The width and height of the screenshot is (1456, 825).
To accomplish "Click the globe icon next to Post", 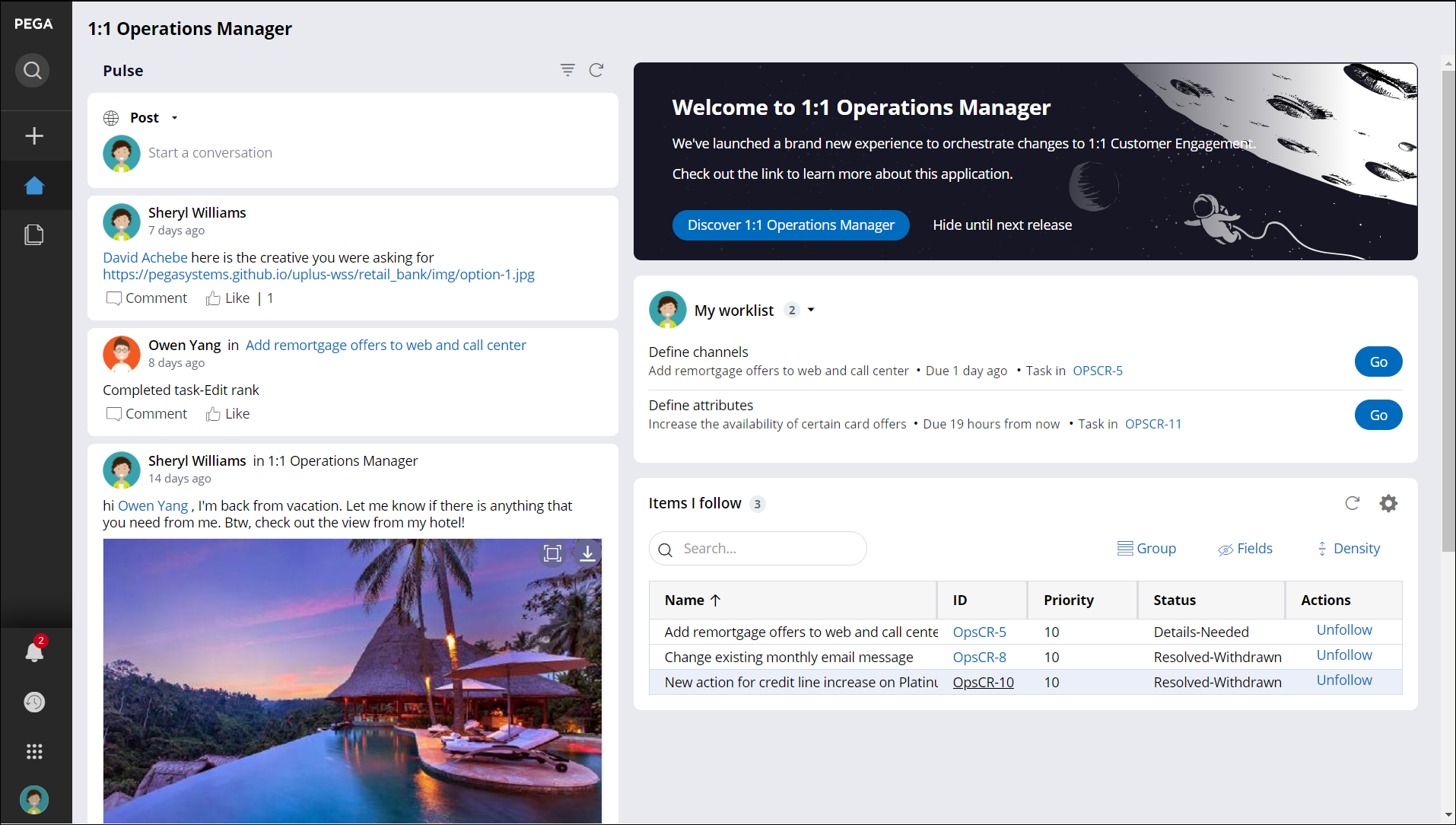I will coord(111,118).
